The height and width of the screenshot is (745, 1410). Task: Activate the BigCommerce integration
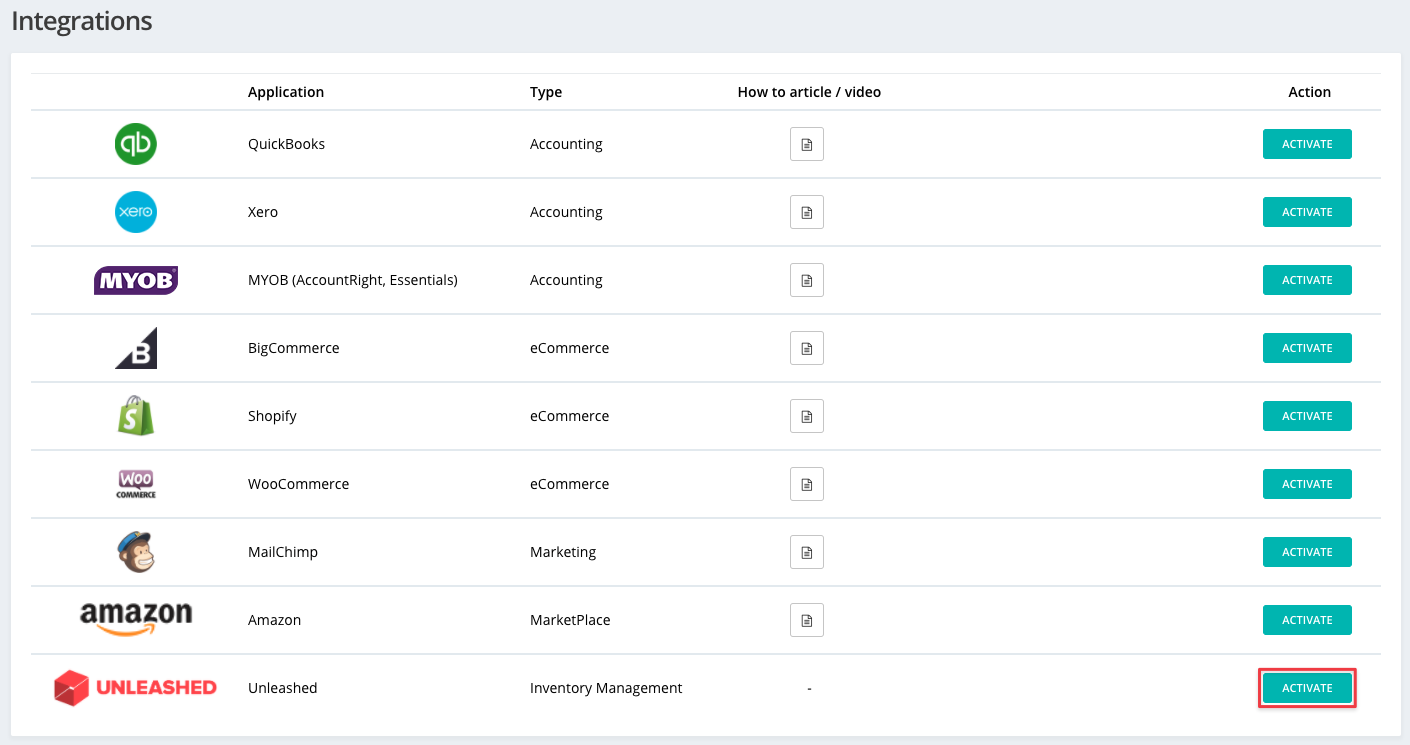tap(1307, 348)
